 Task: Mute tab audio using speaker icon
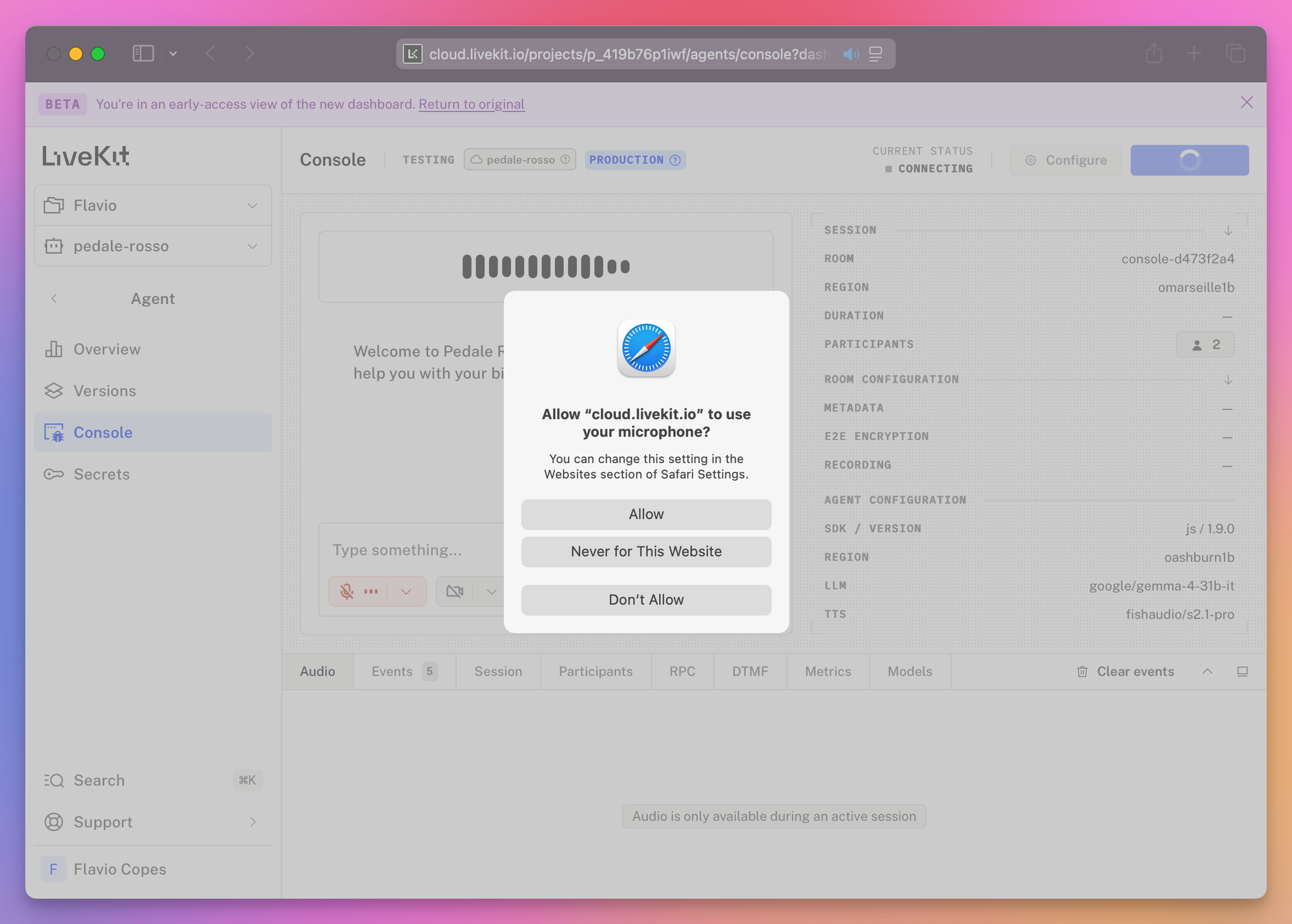click(x=851, y=54)
